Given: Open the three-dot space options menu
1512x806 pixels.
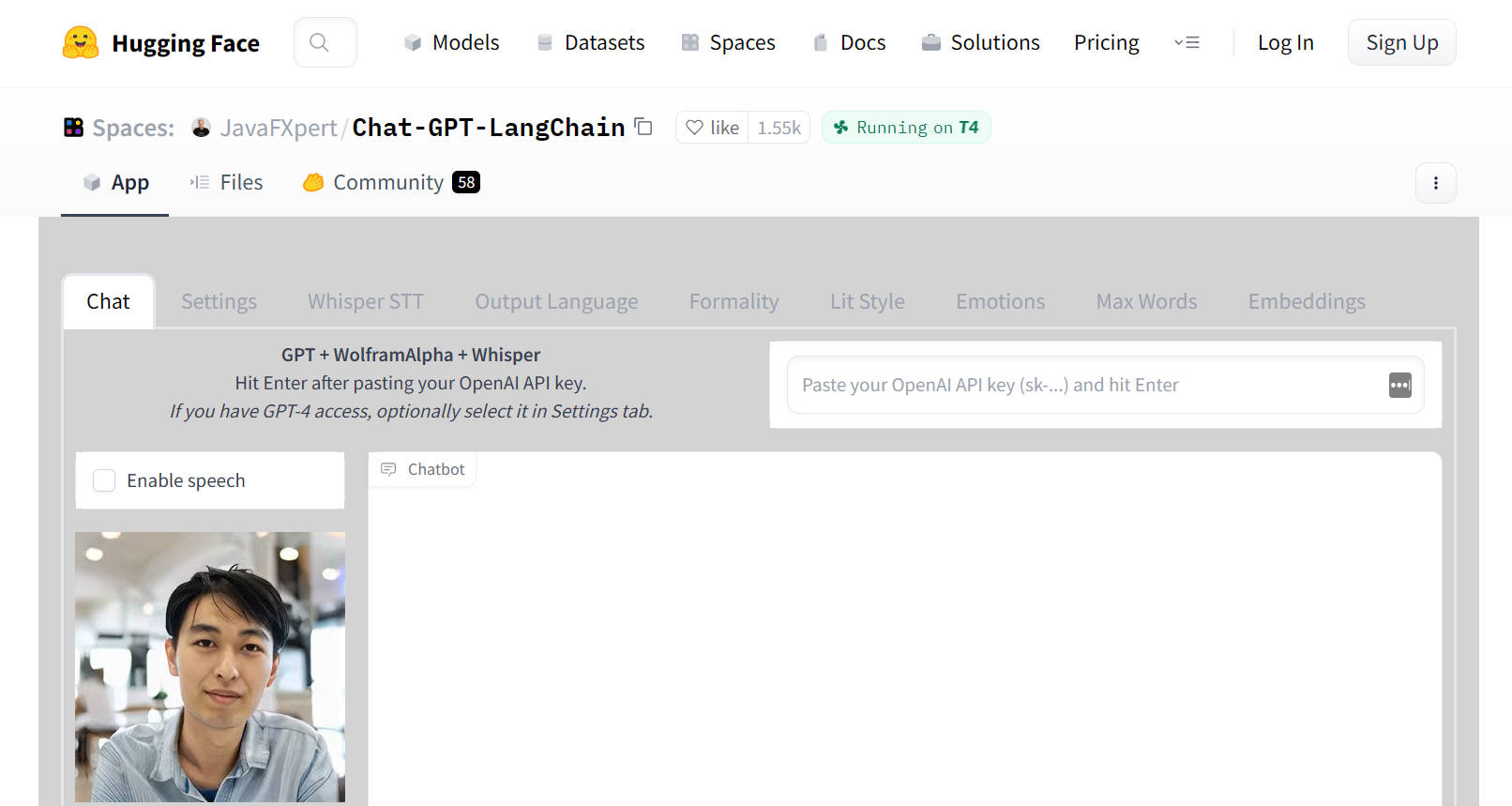Looking at the screenshot, I should click(x=1435, y=183).
